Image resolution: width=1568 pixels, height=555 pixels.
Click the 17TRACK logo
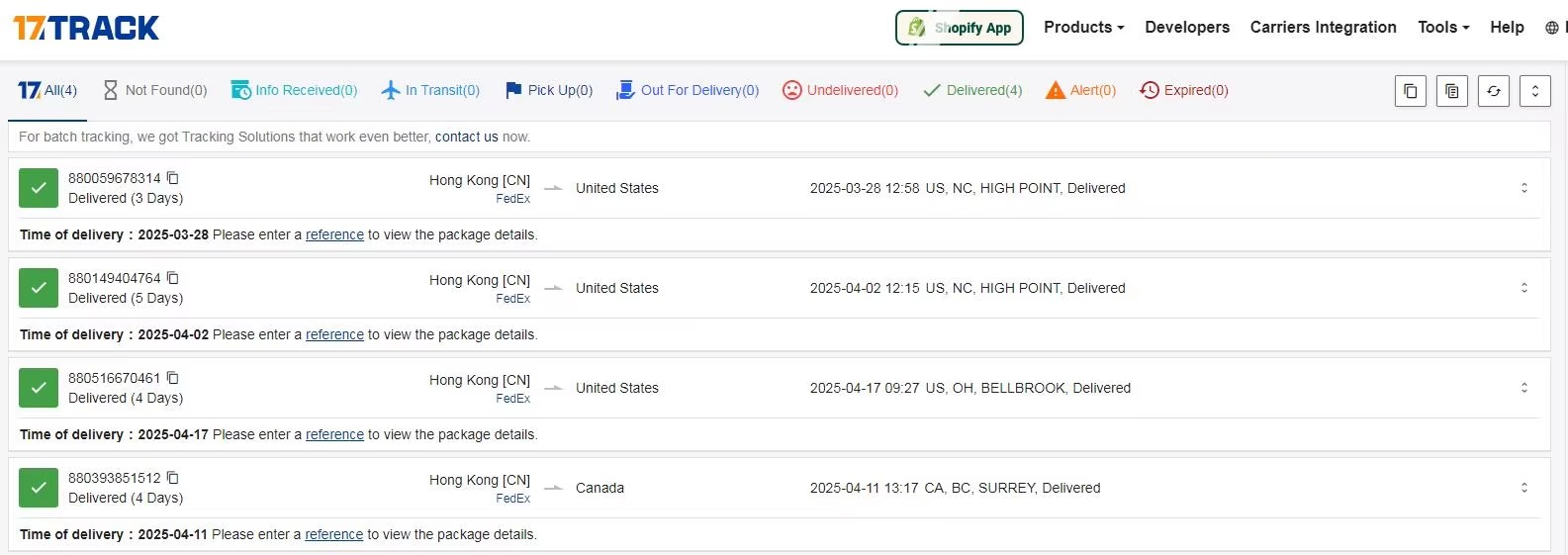click(x=86, y=28)
